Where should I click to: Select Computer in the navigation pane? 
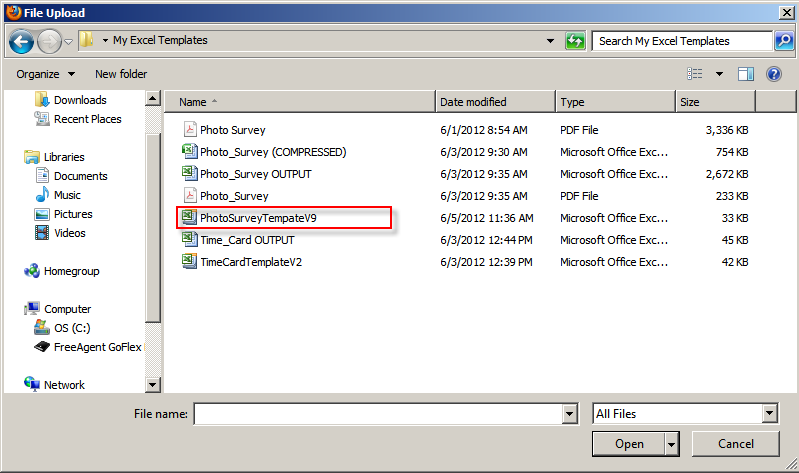(x=57, y=309)
